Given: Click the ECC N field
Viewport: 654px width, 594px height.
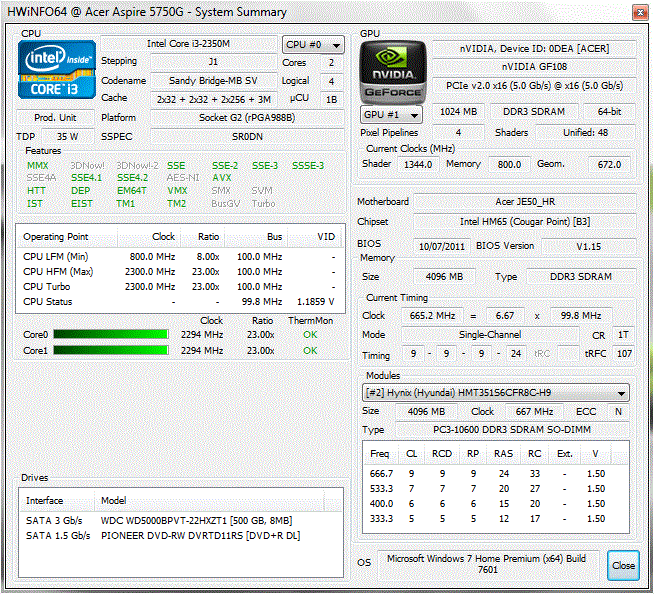Looking at the screenshot, I should 618,411.
